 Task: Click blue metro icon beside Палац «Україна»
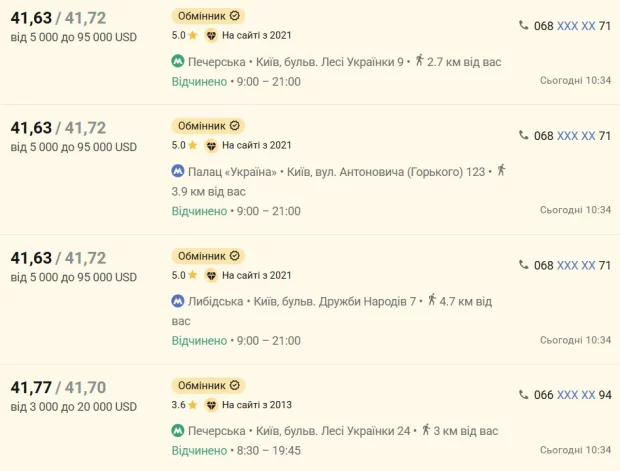[x=178, y=171]
